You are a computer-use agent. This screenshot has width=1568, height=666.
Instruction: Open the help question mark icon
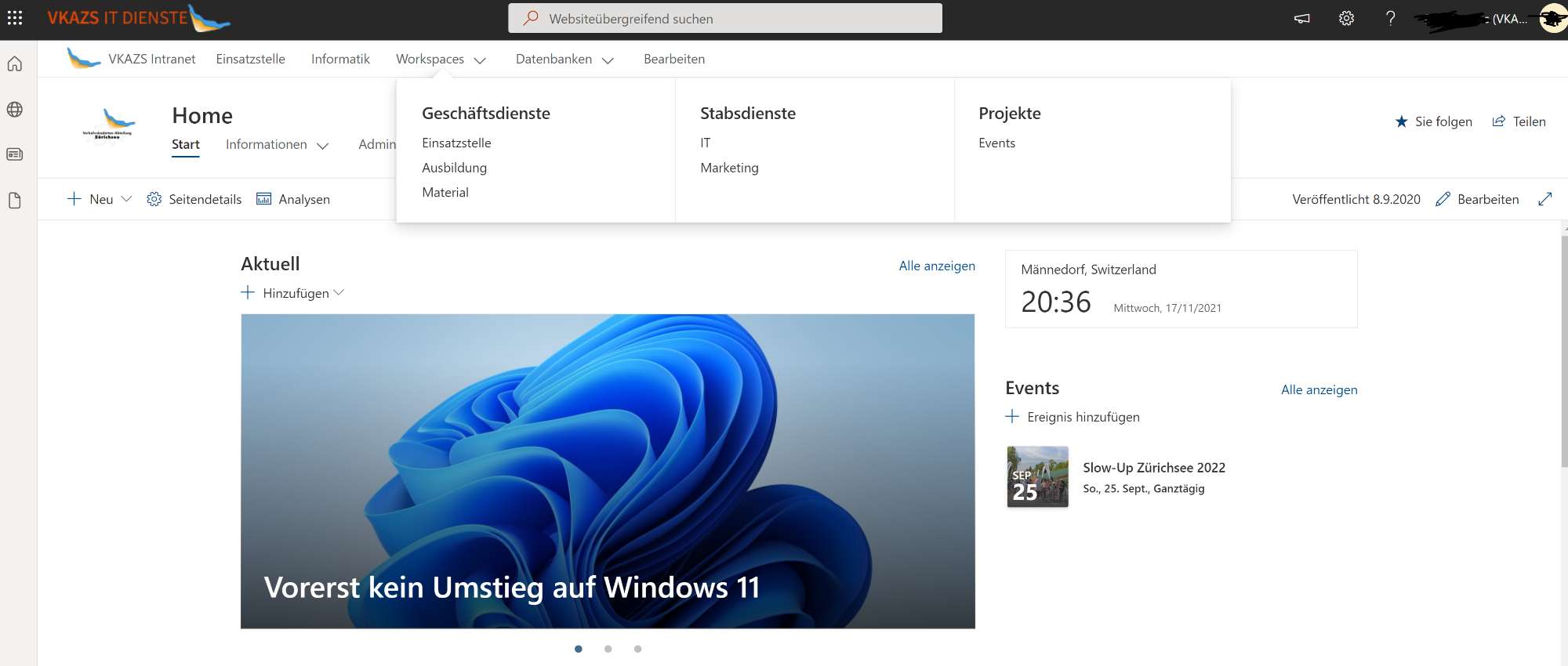1390,18
